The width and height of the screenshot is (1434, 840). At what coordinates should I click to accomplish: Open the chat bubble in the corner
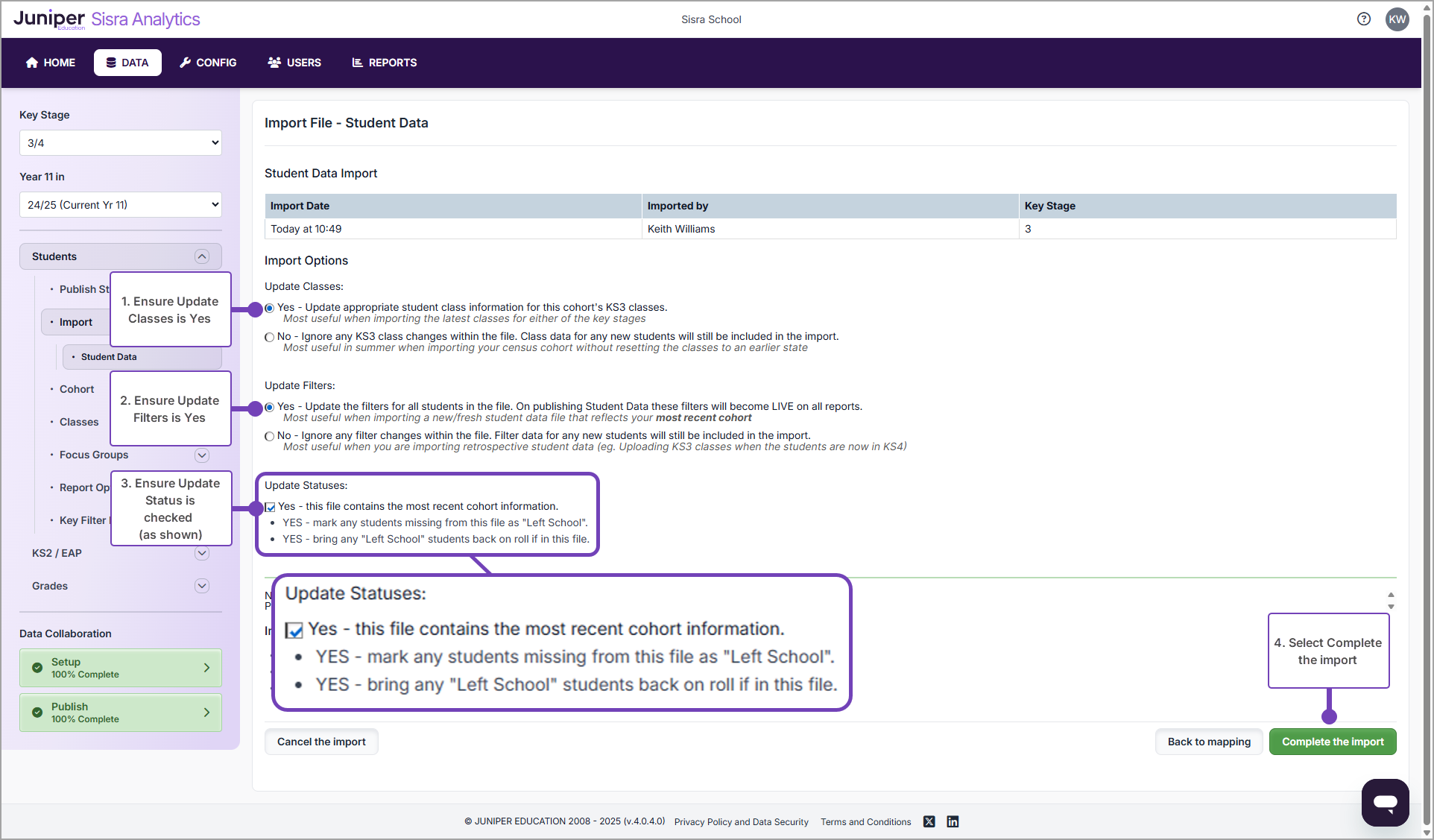click(x=1385, y=803)
